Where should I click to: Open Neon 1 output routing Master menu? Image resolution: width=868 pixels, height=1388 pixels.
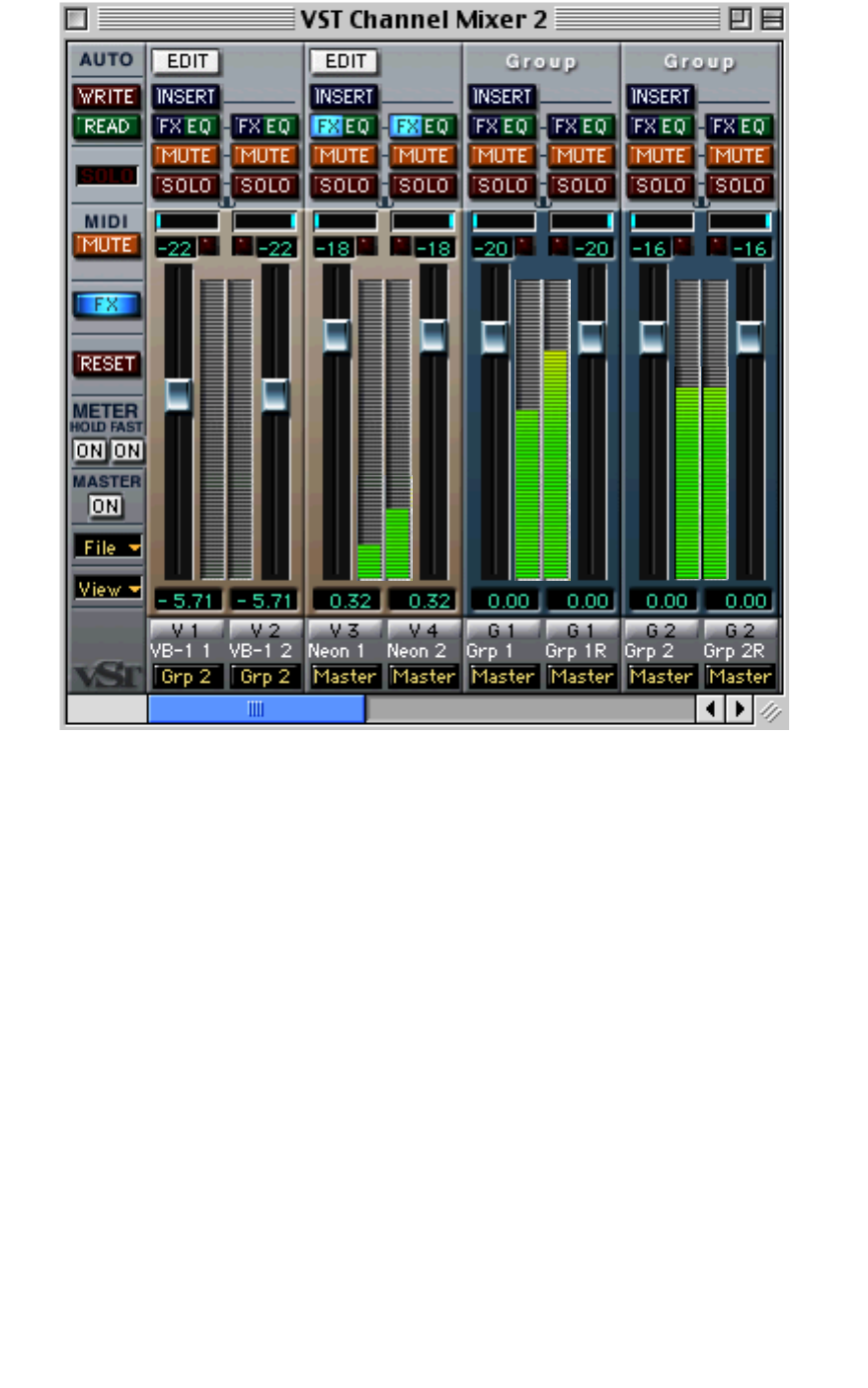click(x=344, y=677)
